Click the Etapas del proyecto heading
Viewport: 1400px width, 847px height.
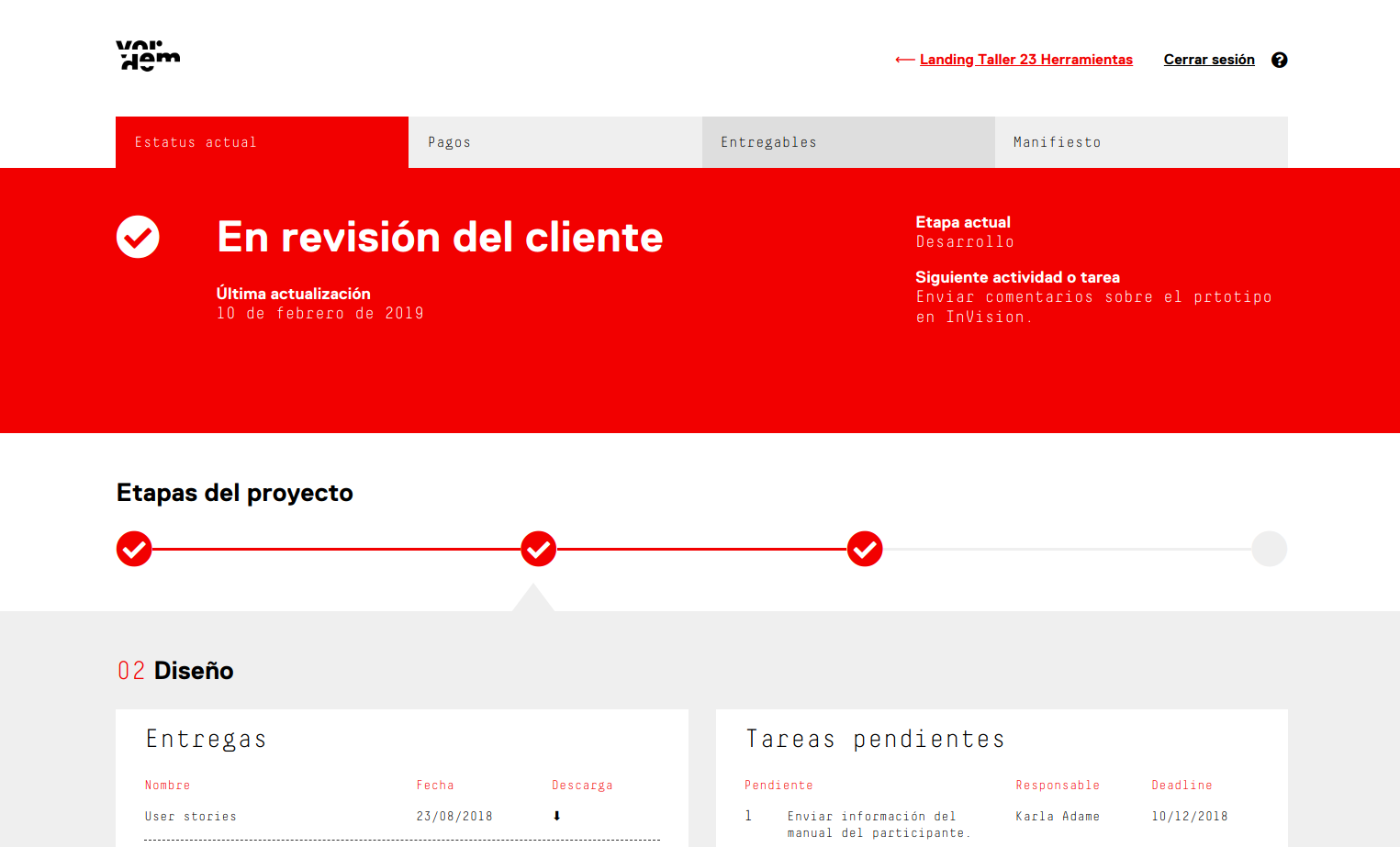235,493
